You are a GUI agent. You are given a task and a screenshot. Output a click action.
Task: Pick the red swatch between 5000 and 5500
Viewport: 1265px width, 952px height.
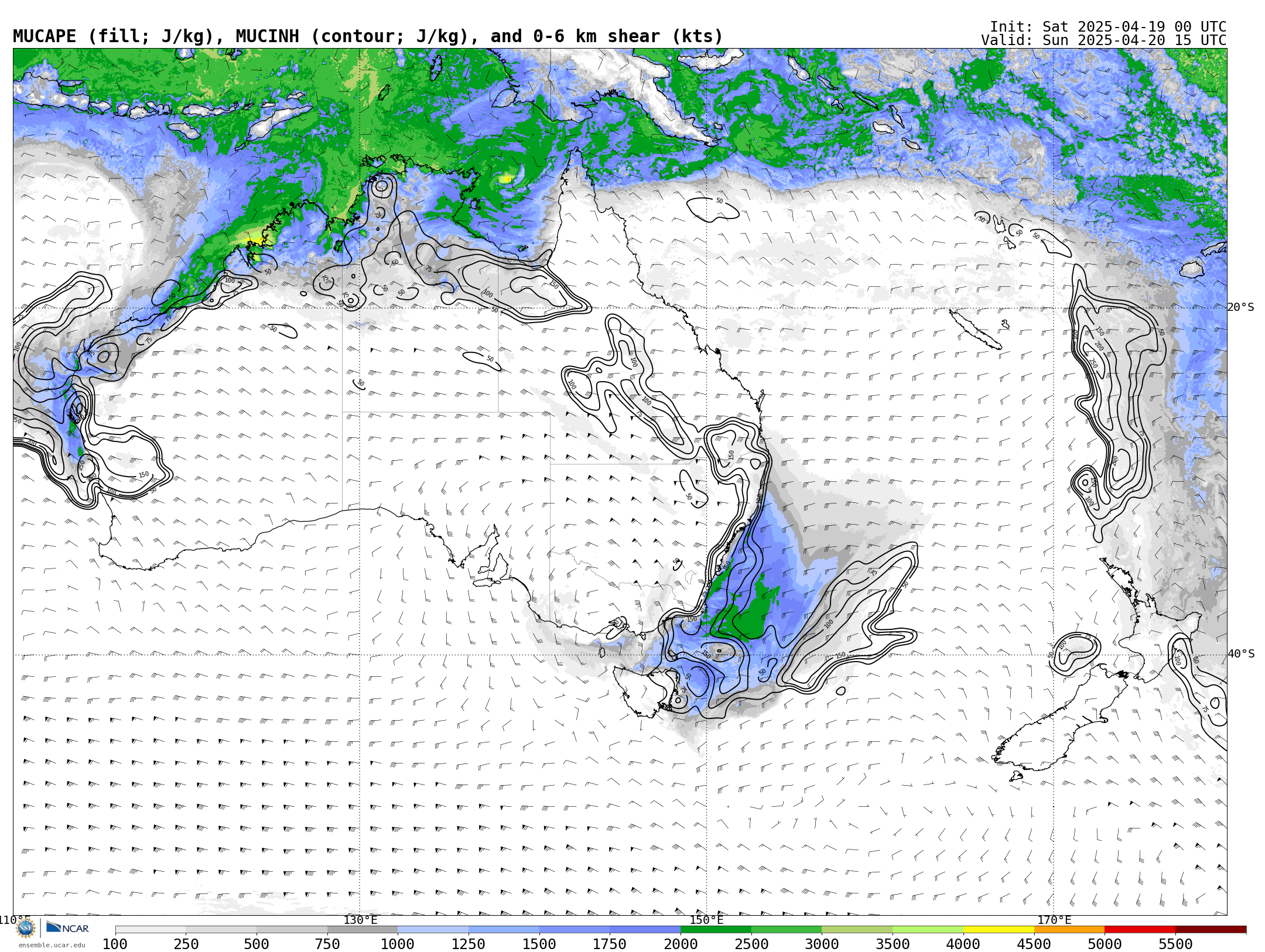pyautogui.click(x=1140, y=929)
